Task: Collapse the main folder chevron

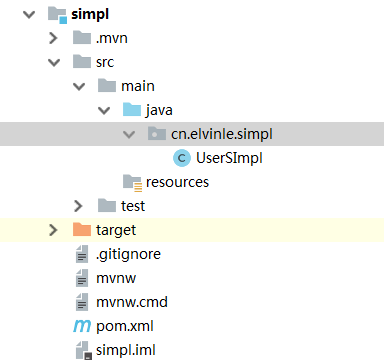Action: coord(79,86)
